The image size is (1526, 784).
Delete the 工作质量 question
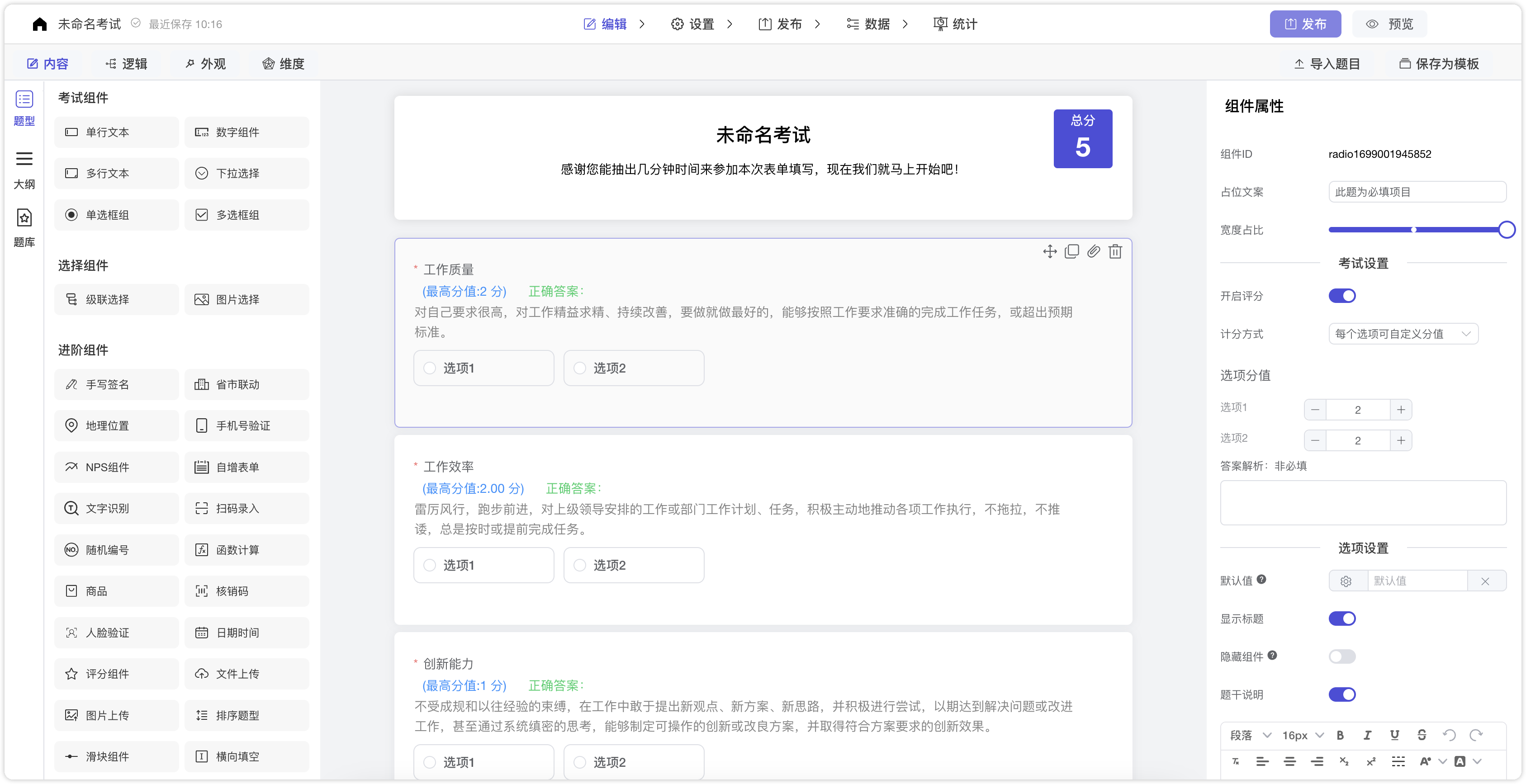[1116, 251]
